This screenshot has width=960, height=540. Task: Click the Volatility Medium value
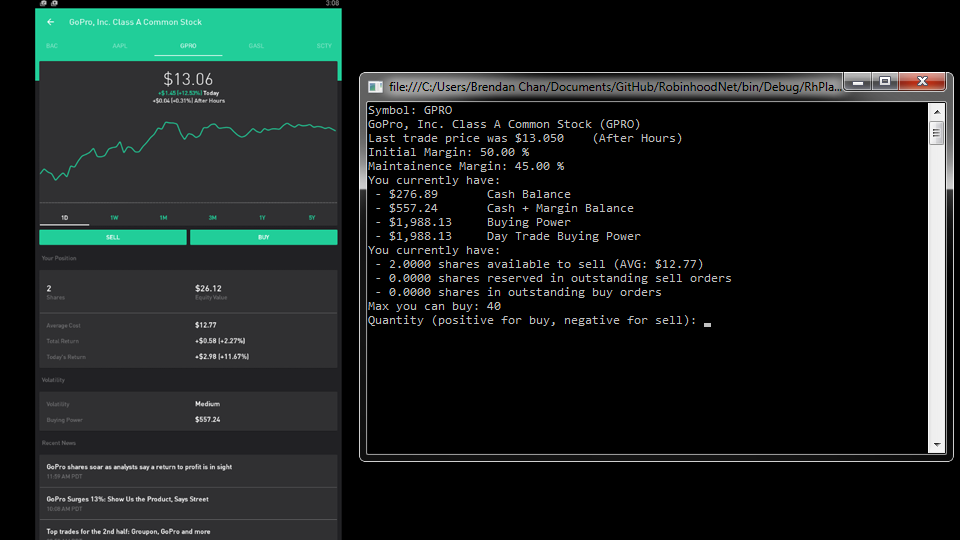(x=208, y=404)
